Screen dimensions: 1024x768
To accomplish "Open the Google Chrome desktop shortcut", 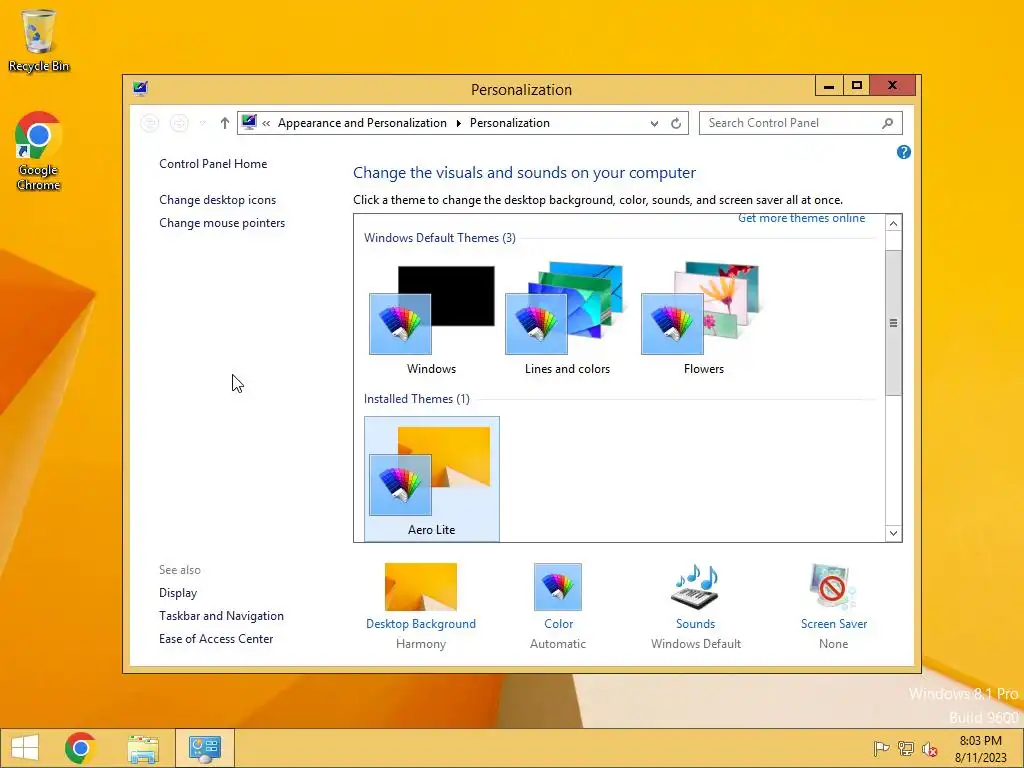I will click(x=39, y=152).
